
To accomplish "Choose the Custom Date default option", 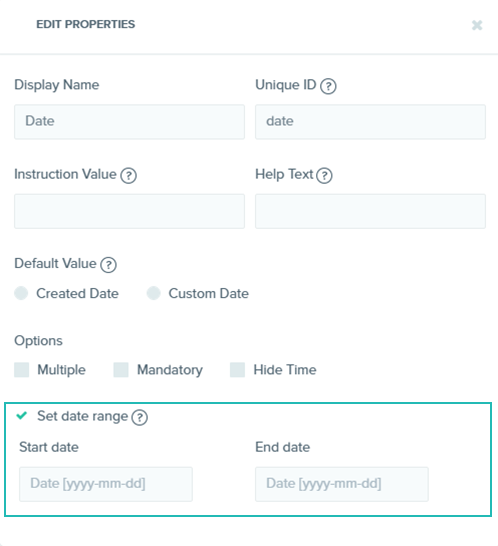I will [x=153, y=293].
